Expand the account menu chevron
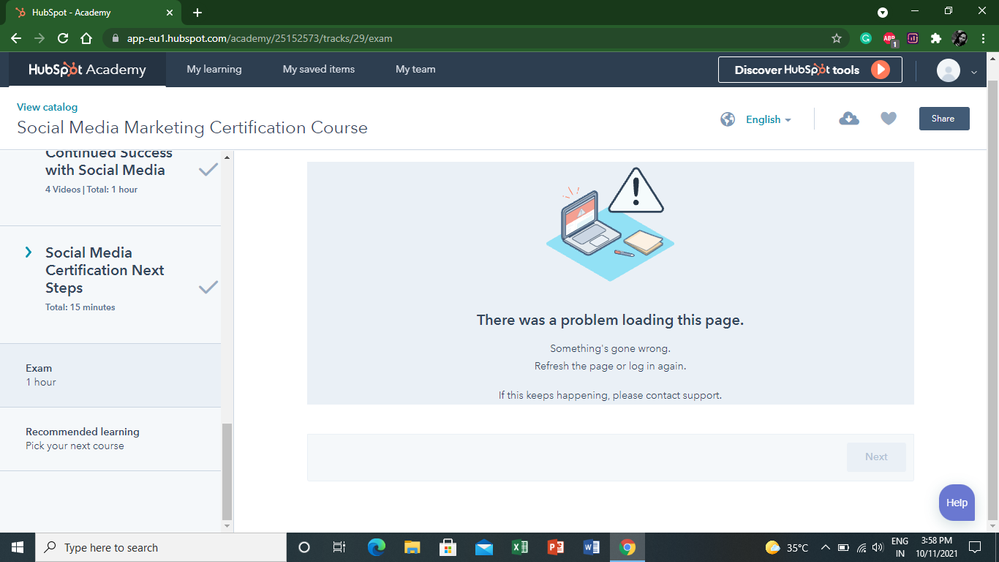The width and height of the screenshot is (999, 562). pos(974,72)
